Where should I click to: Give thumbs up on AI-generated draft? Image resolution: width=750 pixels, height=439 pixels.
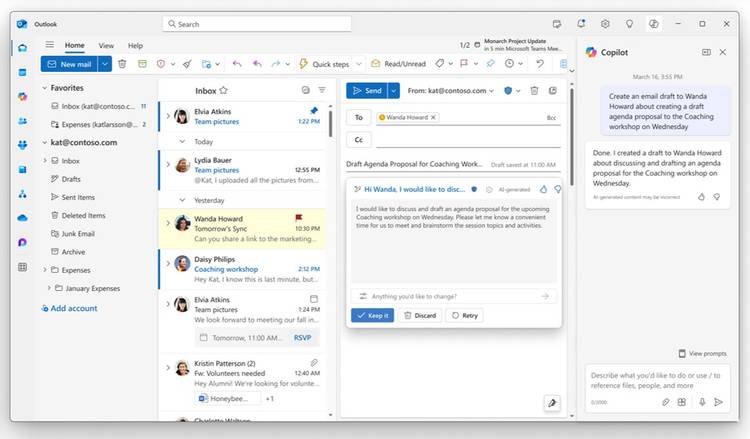pyautogui.click(x=544, y=188)
